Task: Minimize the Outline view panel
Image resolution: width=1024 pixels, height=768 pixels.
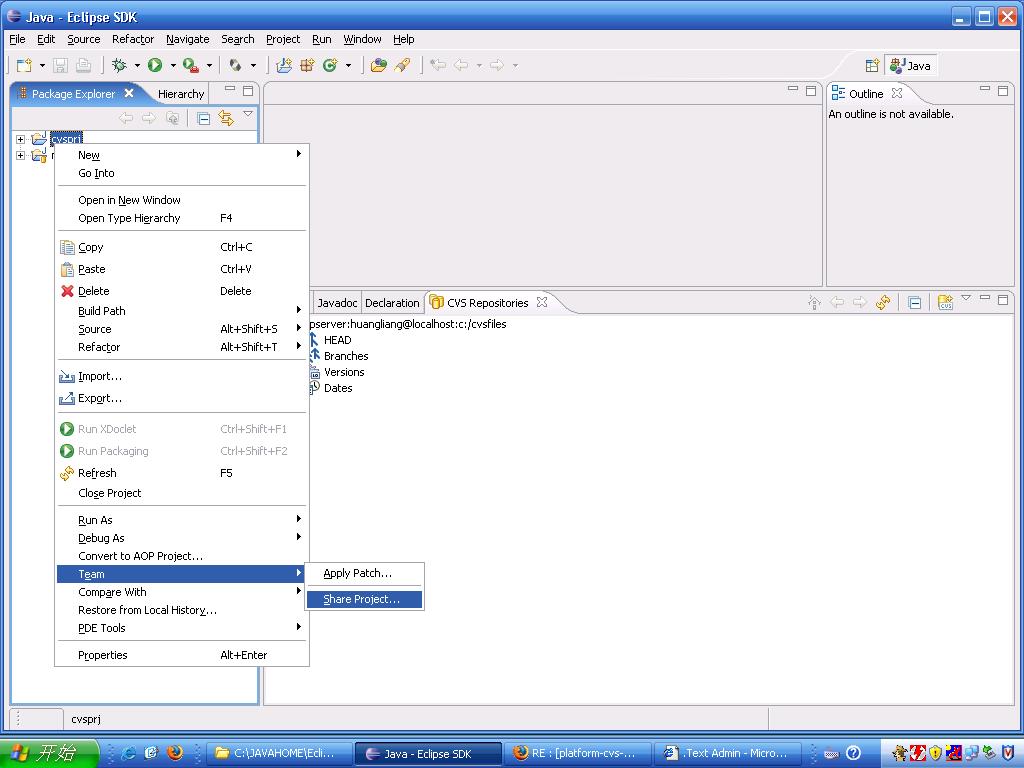Action: 985,89
